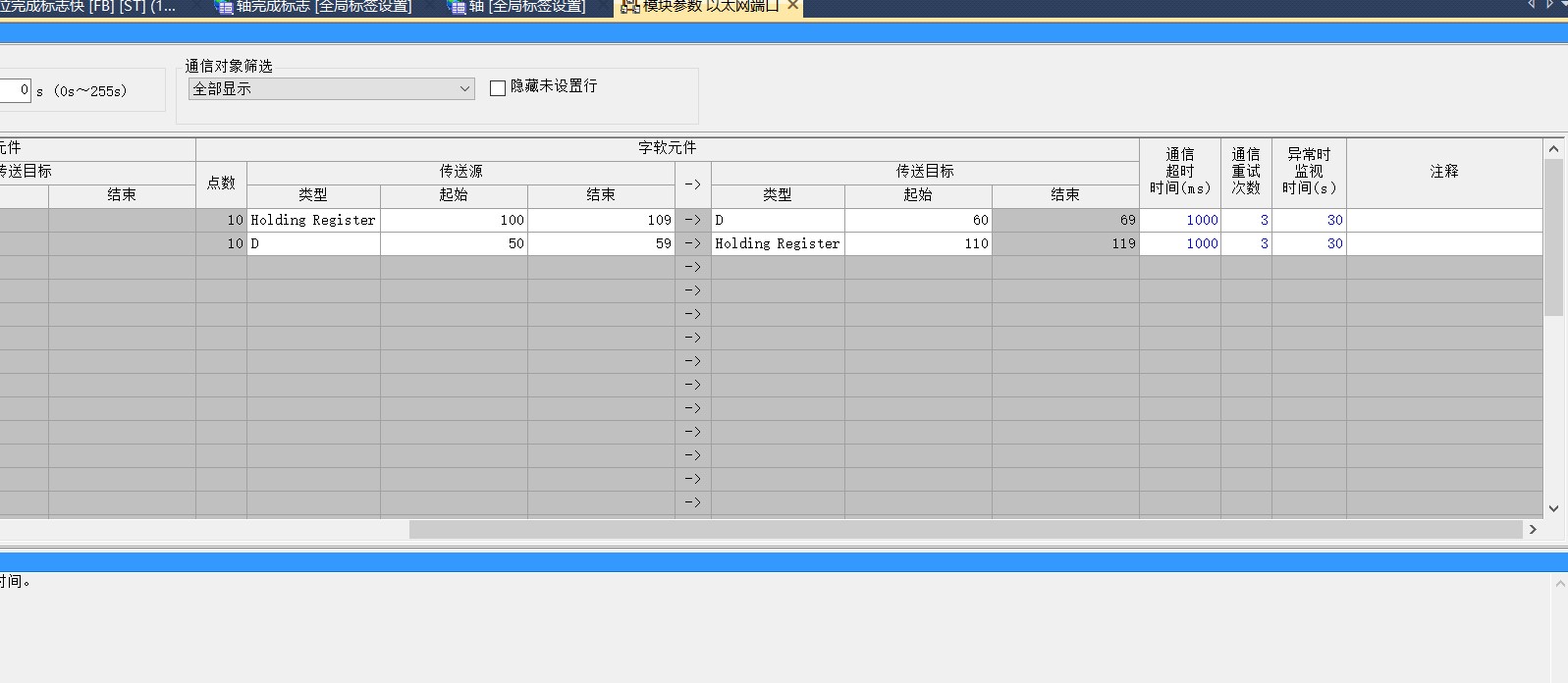This screenshot has width=1568, height=683.
Task: Select timeout cell 1000 in second row
Action: (x=1180, y=243)
